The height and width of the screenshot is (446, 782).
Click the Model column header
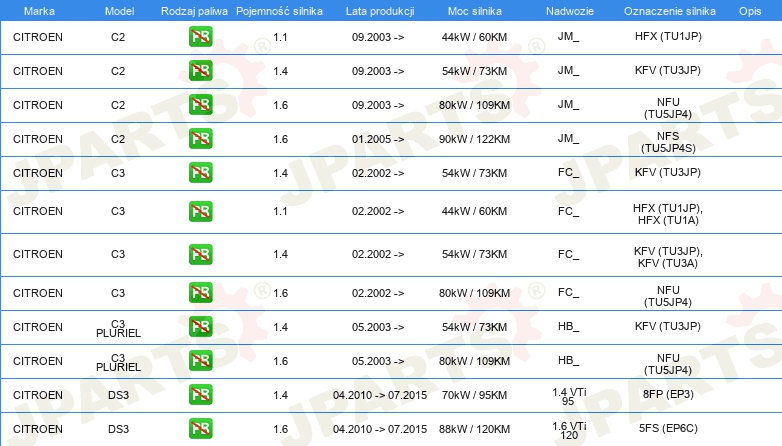tap(119, 11)
